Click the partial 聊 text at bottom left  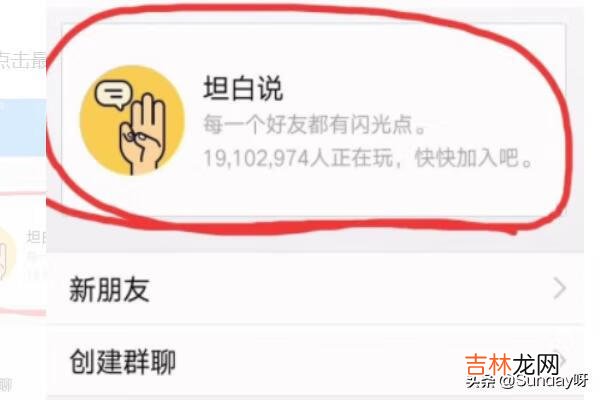click(x=5, y=385)
